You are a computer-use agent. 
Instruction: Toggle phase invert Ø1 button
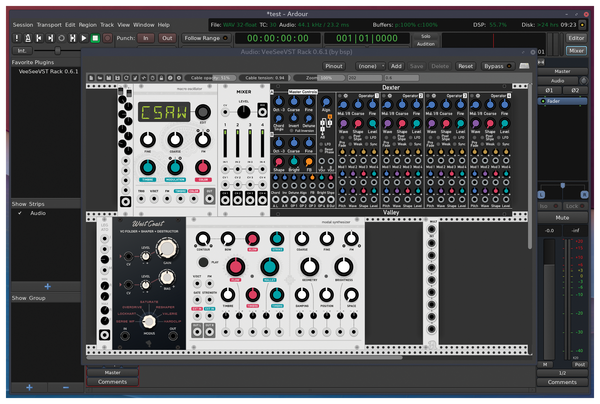tap(549, 90)
